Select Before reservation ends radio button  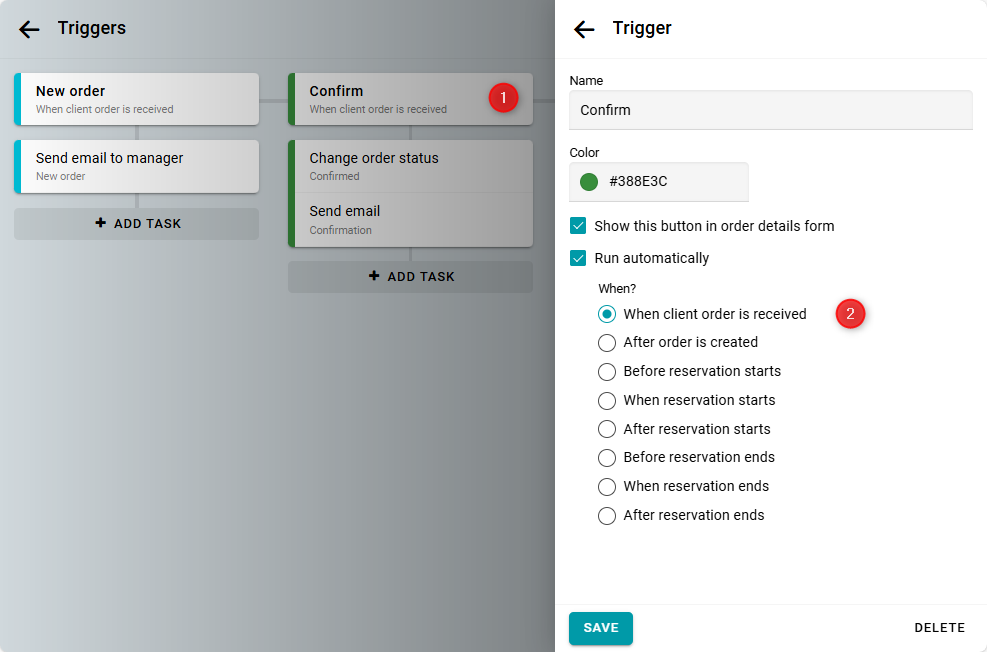(607, 457)
